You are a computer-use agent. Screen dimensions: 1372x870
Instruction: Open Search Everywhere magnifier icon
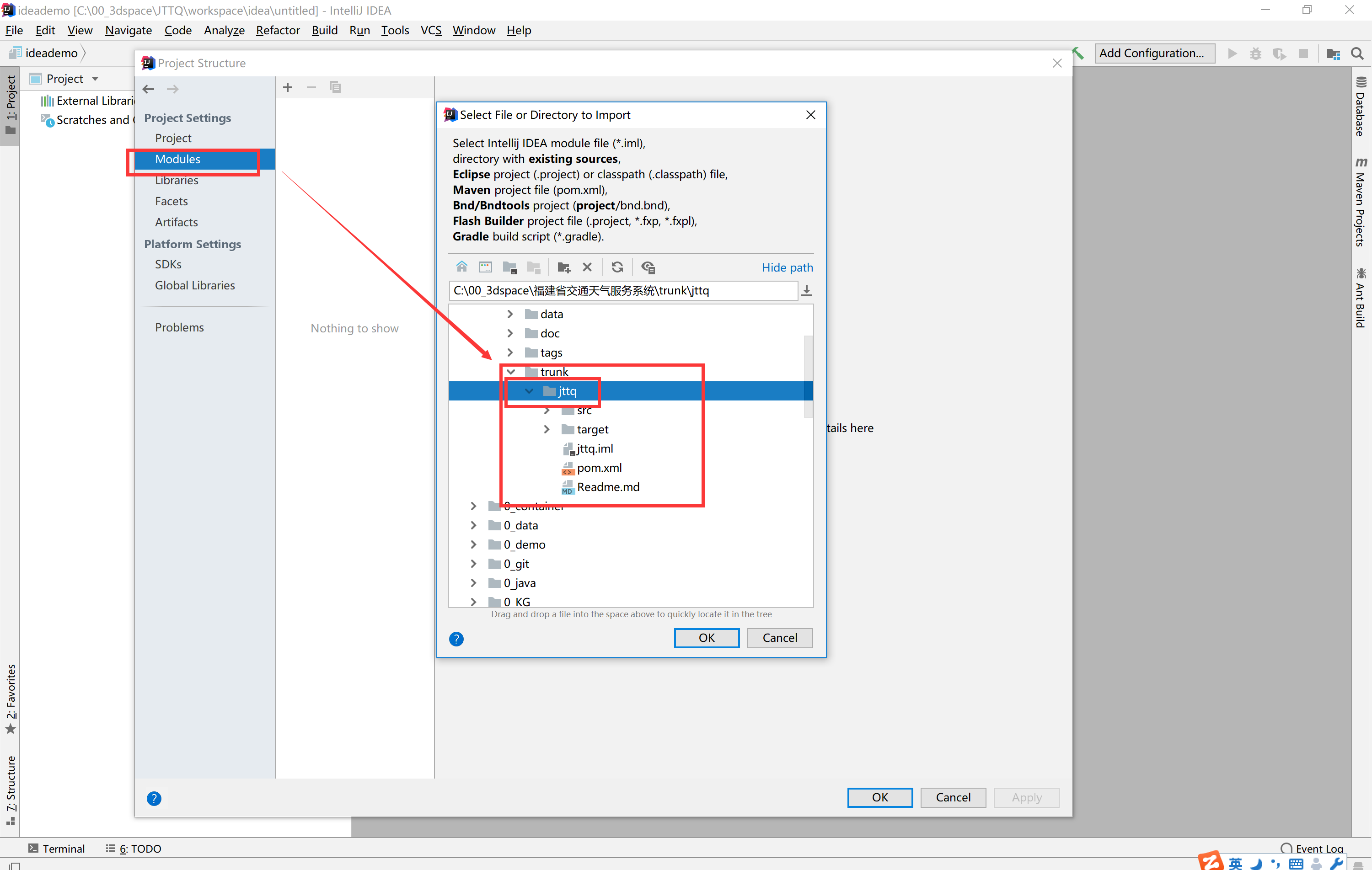click(1357, 53)
